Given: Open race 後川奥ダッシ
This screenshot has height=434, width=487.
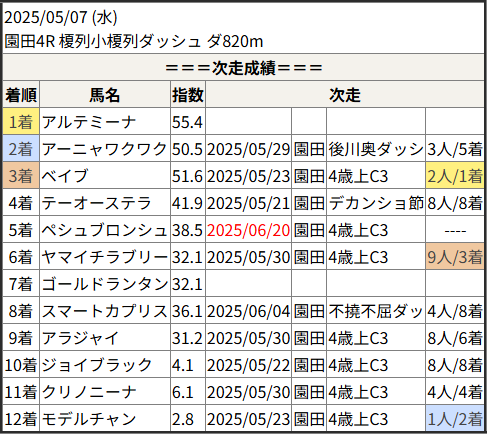Looking at the screenshot, I should point(376,149).
